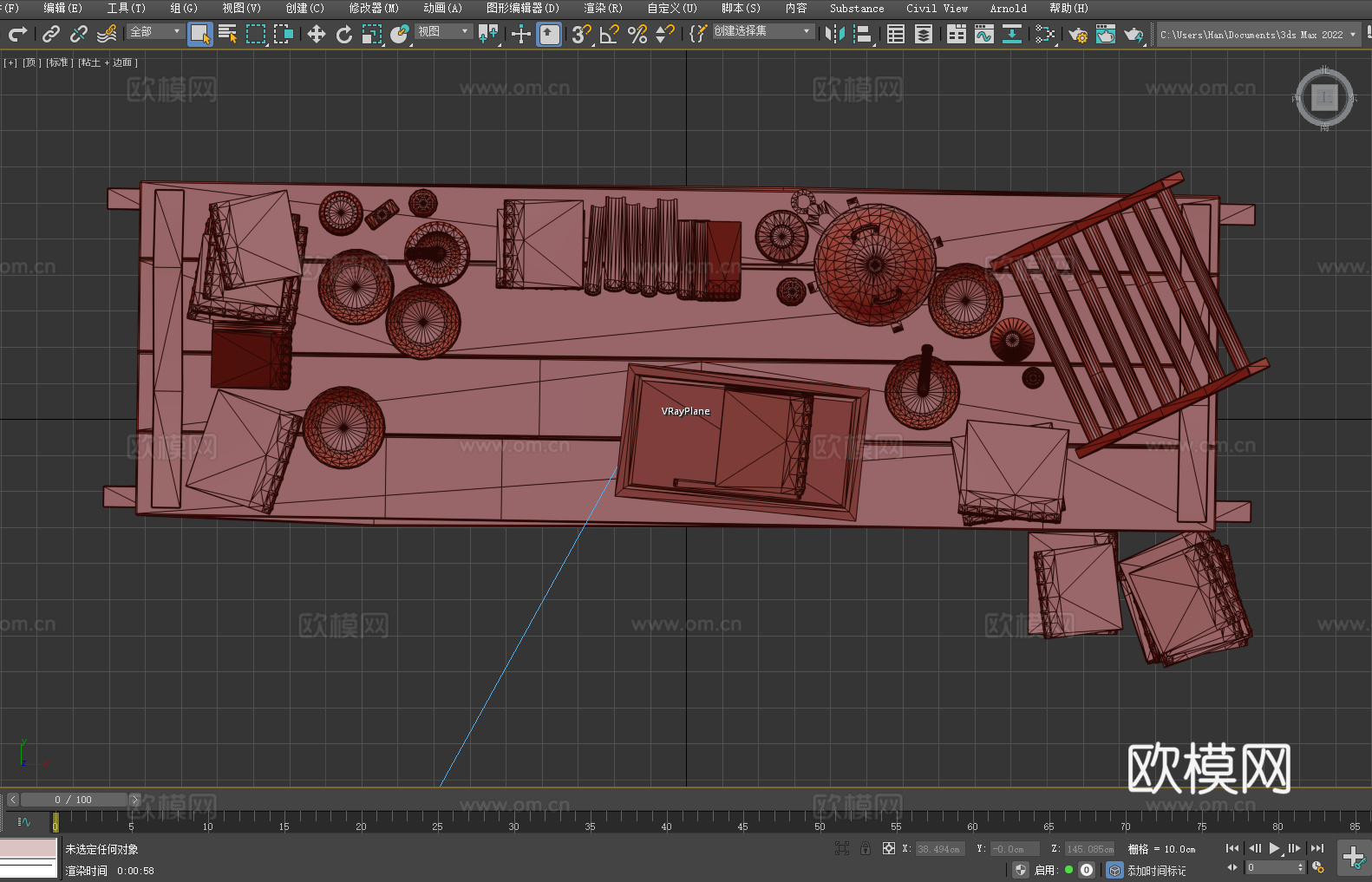Viewport: 1372px width, 882px height.
Task: Click the Mirror tool icon
Action: click(835, 34)
